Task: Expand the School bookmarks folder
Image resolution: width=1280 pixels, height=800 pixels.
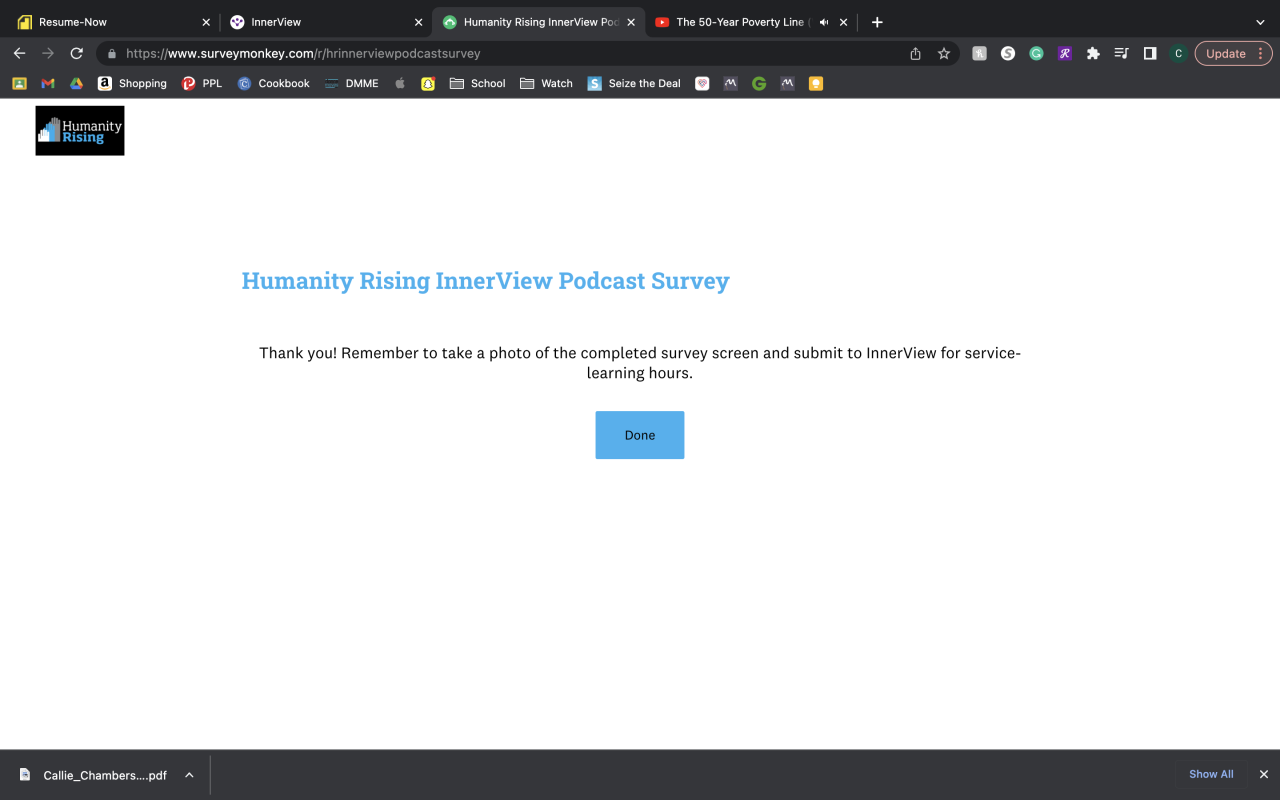Action: pyautogui.click(x=478, y=84)
